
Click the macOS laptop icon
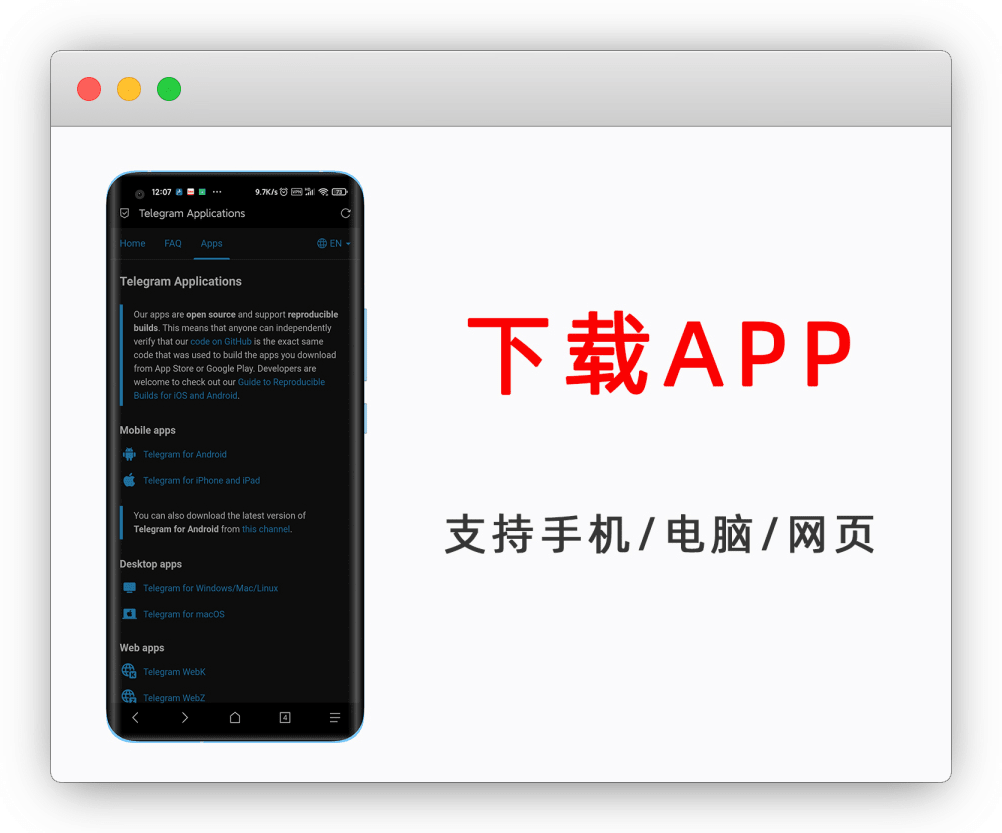[129, 614]
